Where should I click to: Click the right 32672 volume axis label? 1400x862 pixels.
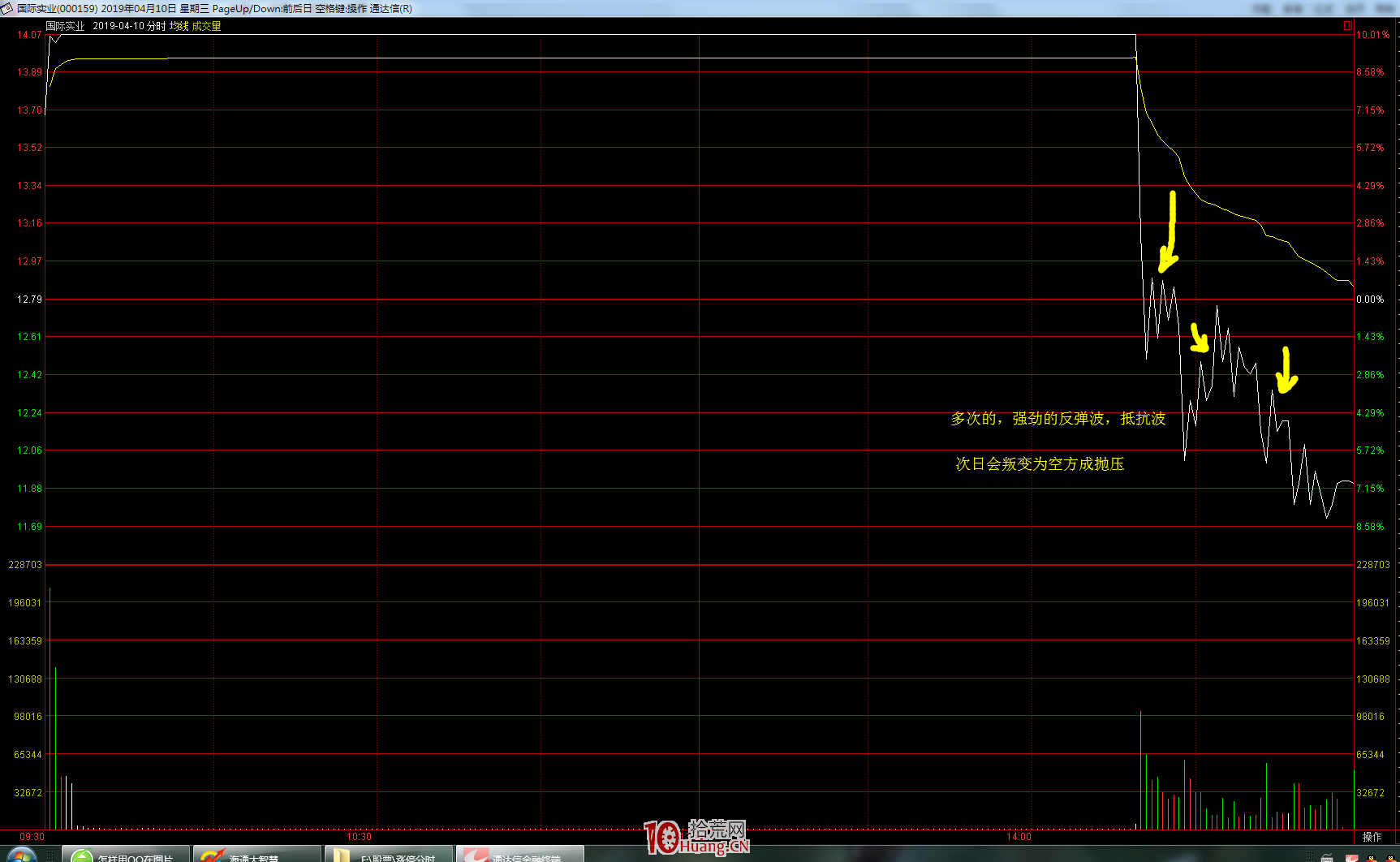pyautogui.click(x=1371, y=793)
